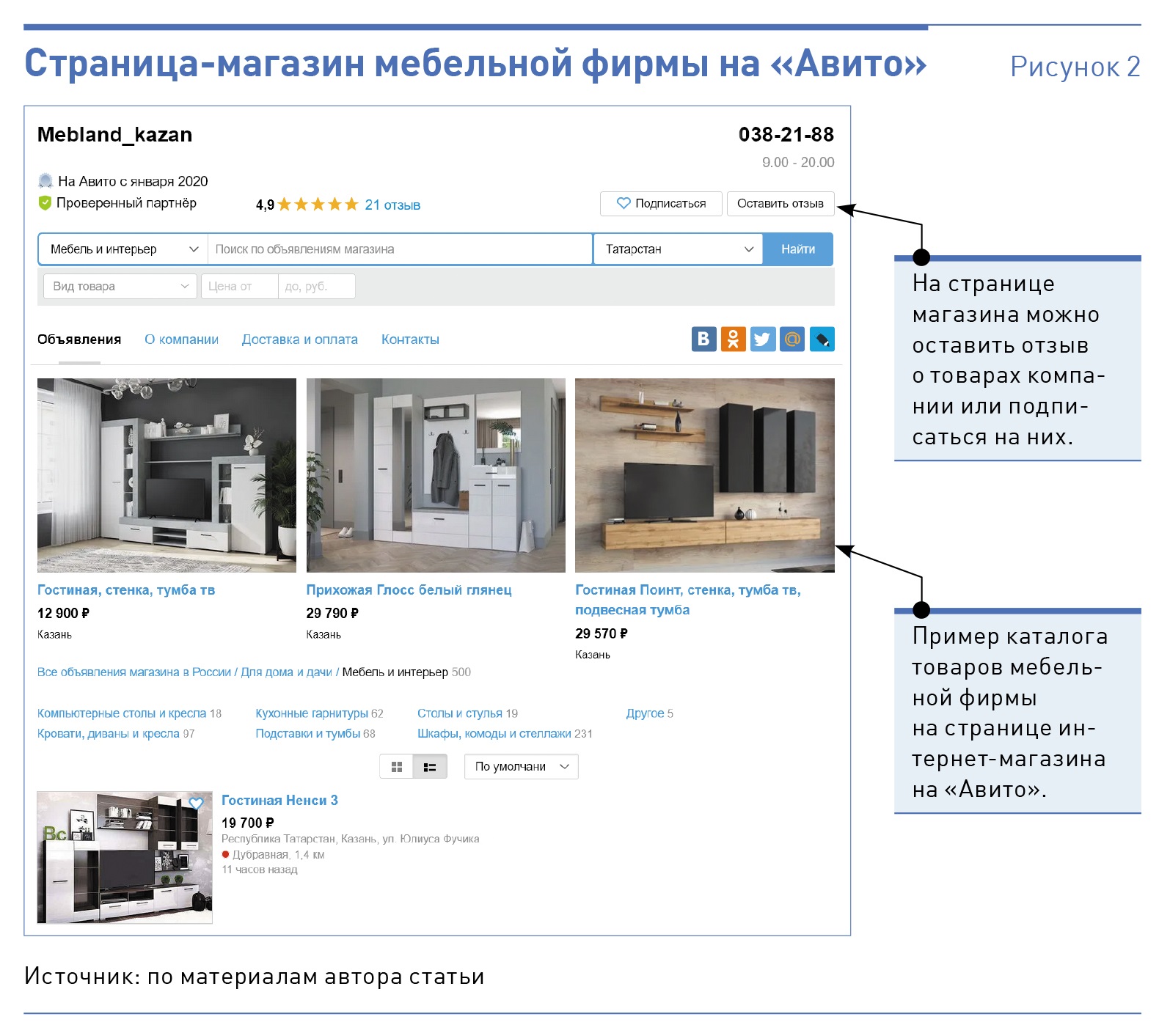Expand the Татарстан region dropdown
Viewport: 1159px width, 1036px height.
coord(678,249)
